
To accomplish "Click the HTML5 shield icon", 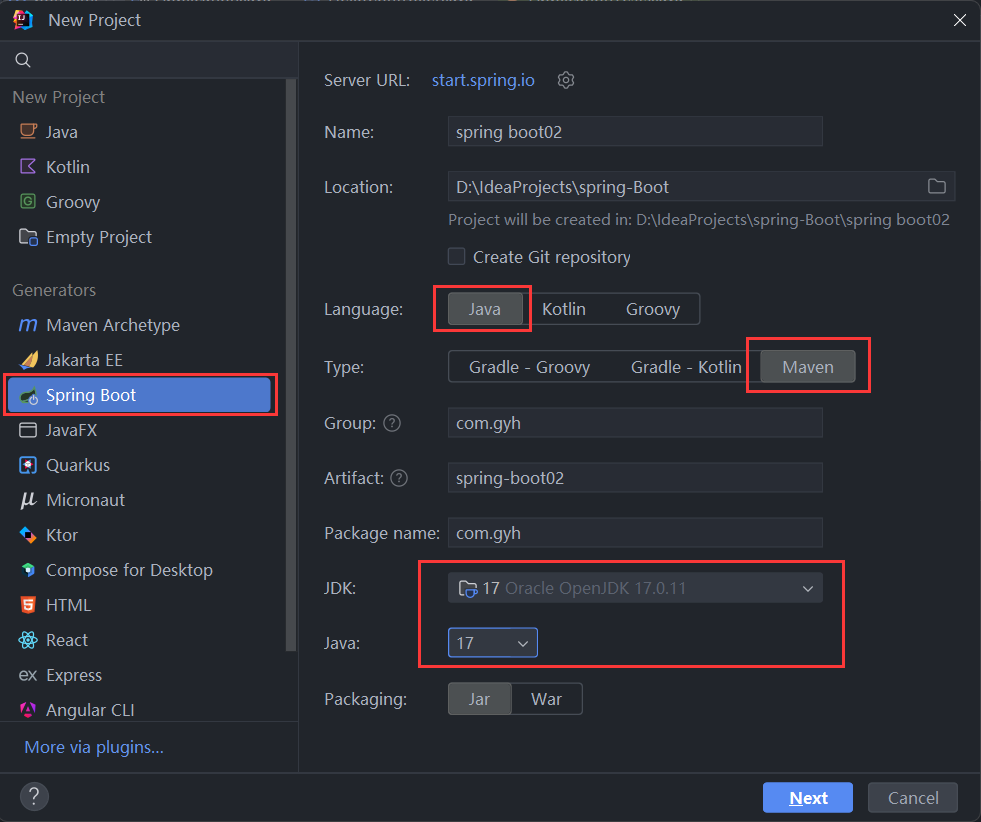I will [x=28, y=605].
